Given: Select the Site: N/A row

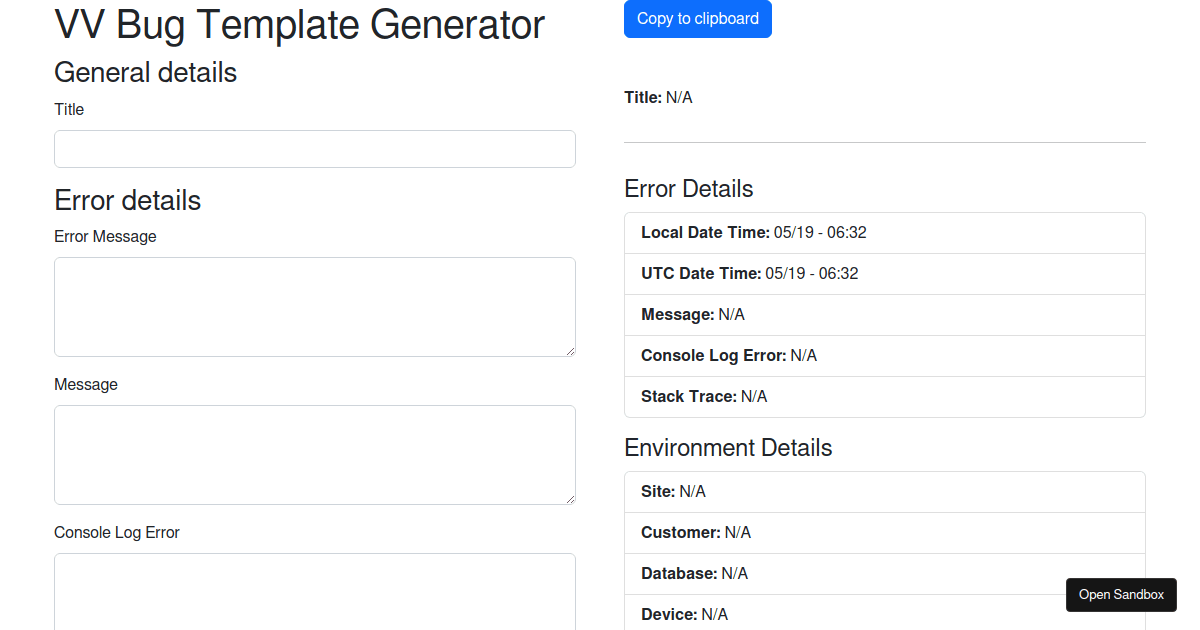Looking at the screenshot, I should [885, 492].
